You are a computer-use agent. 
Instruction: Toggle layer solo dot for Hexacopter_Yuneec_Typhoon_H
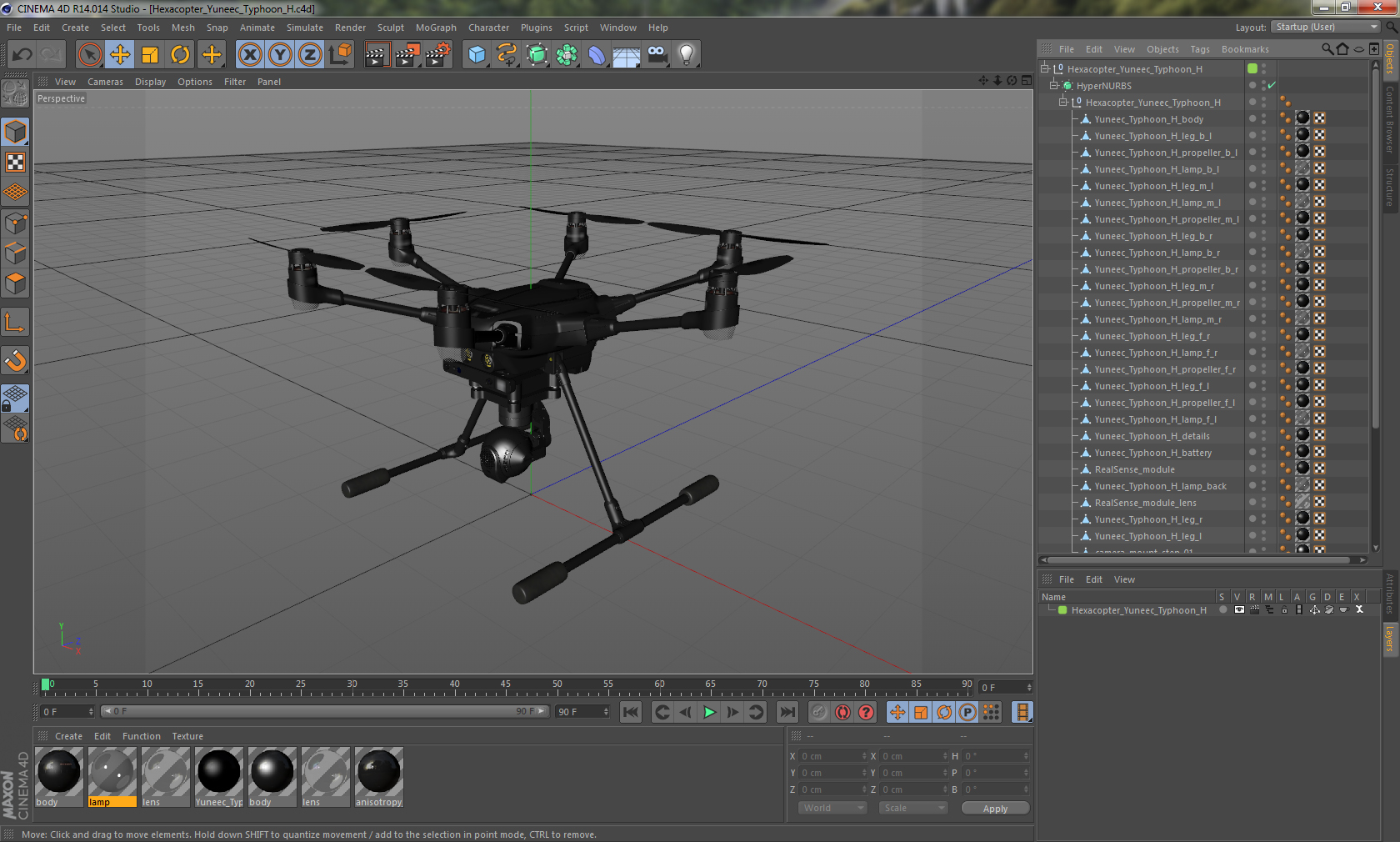click(x=1222, y=610)
